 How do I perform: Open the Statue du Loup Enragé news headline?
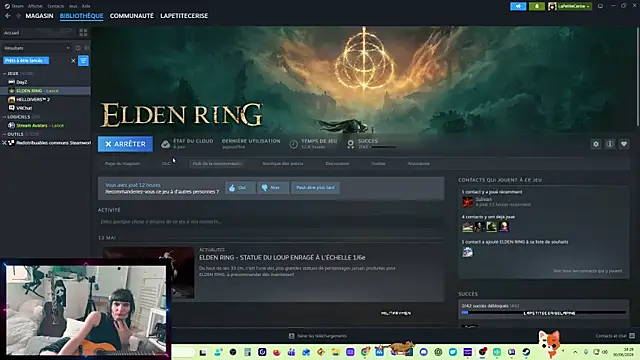click(x=282, y=258)
